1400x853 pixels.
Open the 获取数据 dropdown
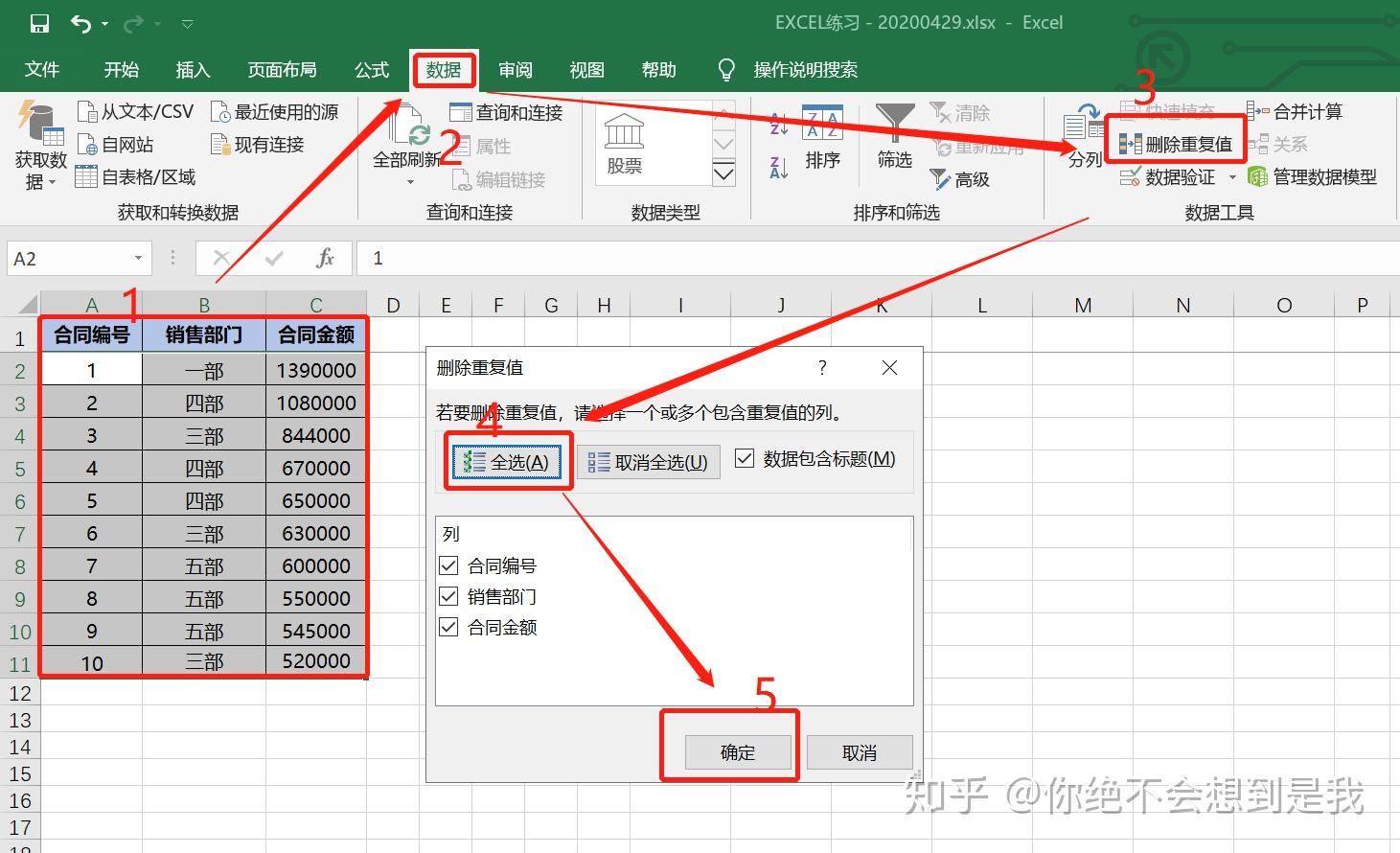click(x=40, y=147)
